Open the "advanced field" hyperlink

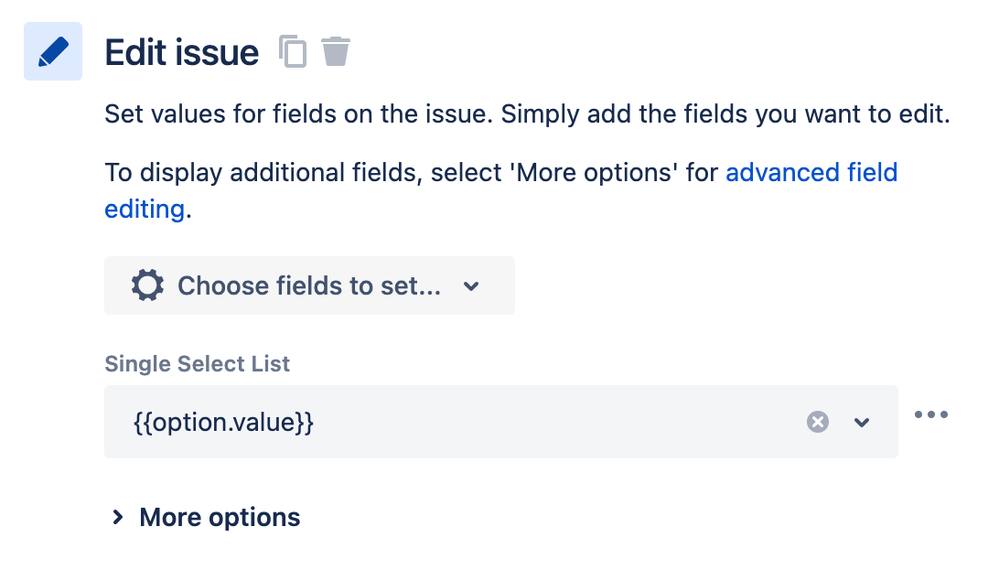coord(811,172)
